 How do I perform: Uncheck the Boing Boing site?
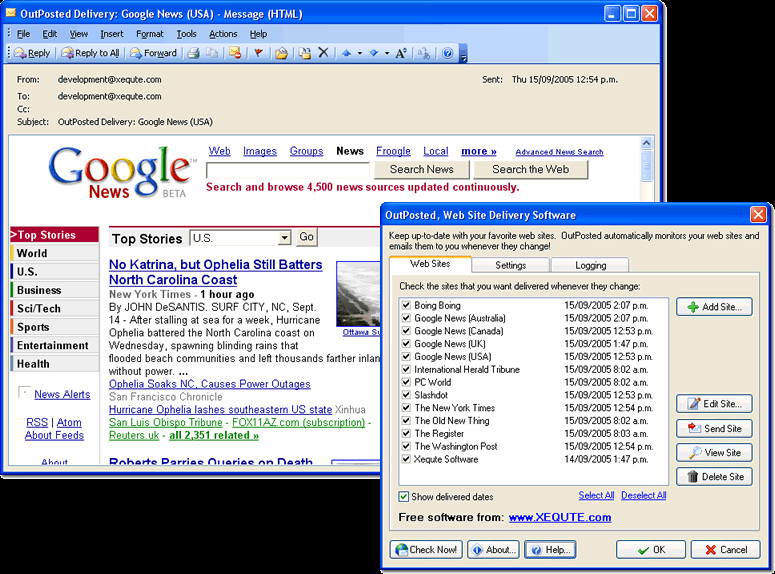[x=406, y=305]
